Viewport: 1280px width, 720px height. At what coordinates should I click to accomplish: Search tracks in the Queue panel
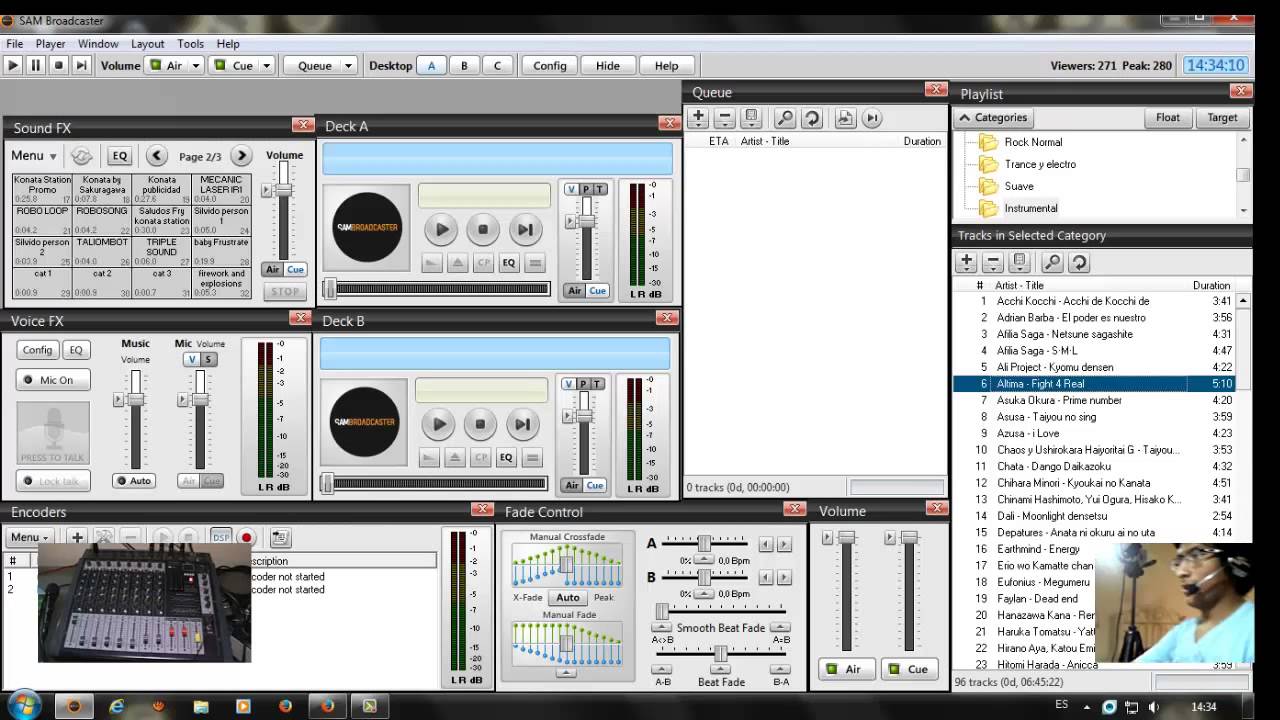tap(785, 118)
